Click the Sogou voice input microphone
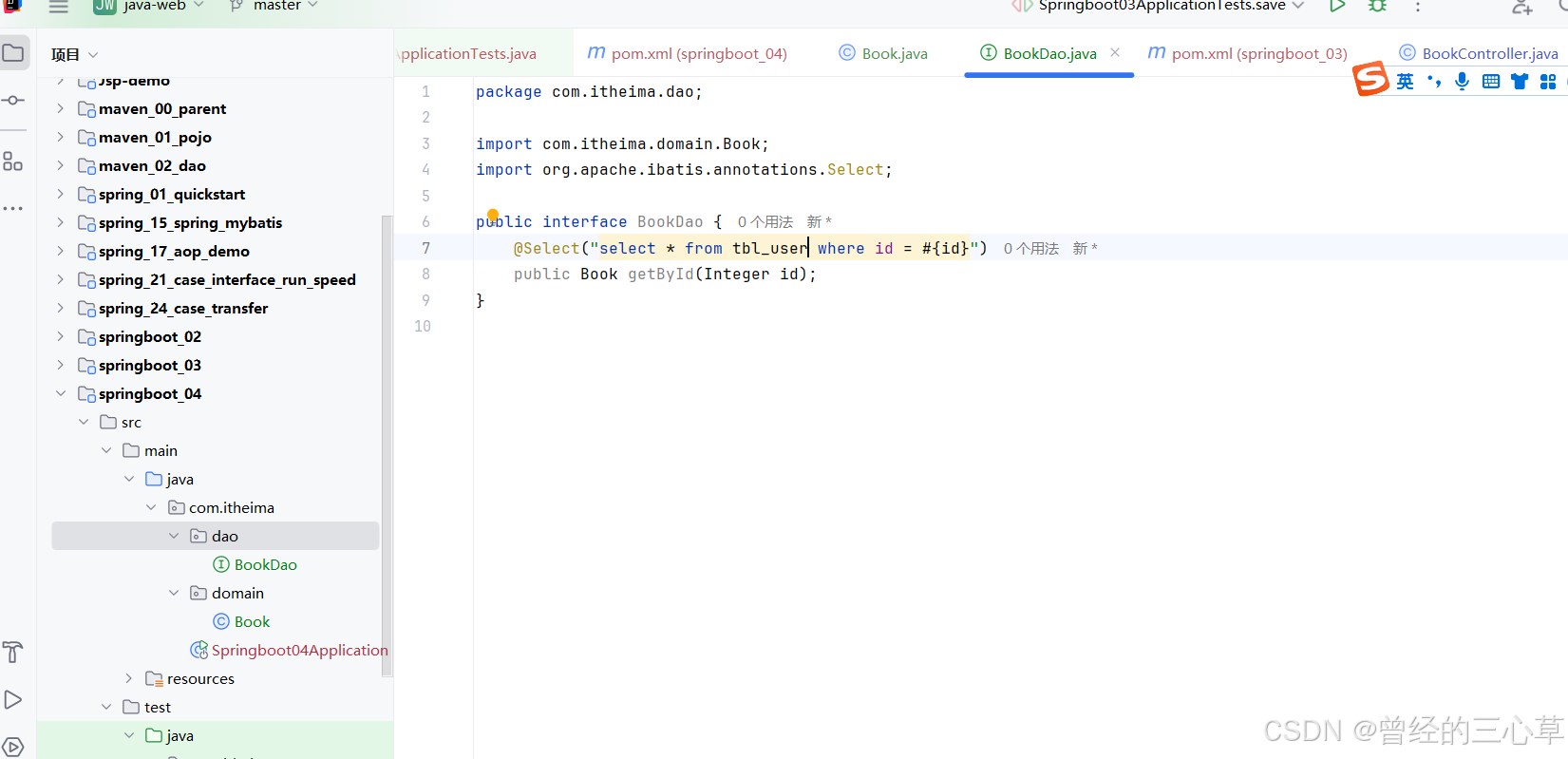 [x=1462, y=82]
